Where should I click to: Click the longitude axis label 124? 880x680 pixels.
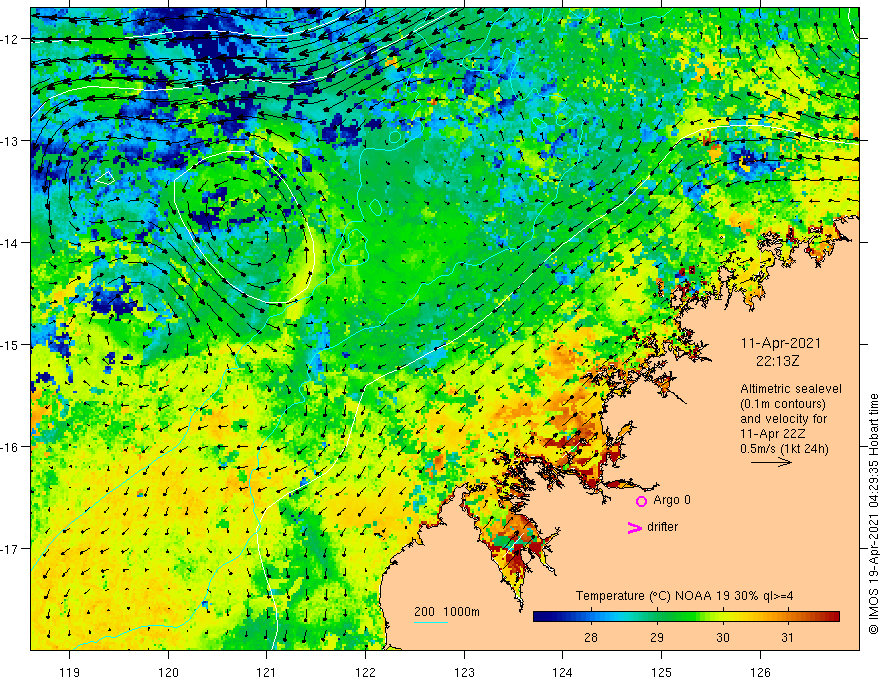562,672
